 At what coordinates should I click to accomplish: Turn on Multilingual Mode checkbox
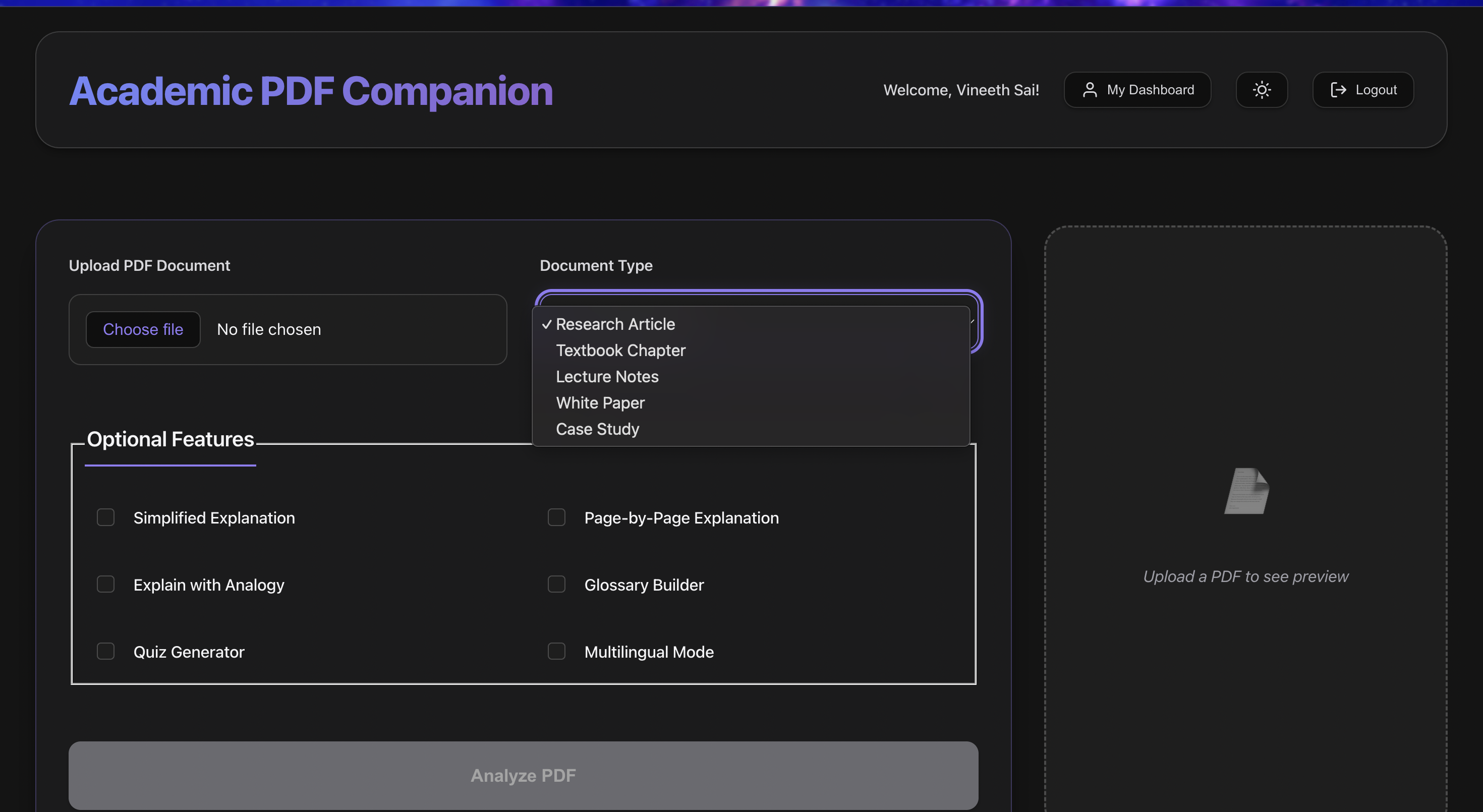pos(556,652)
